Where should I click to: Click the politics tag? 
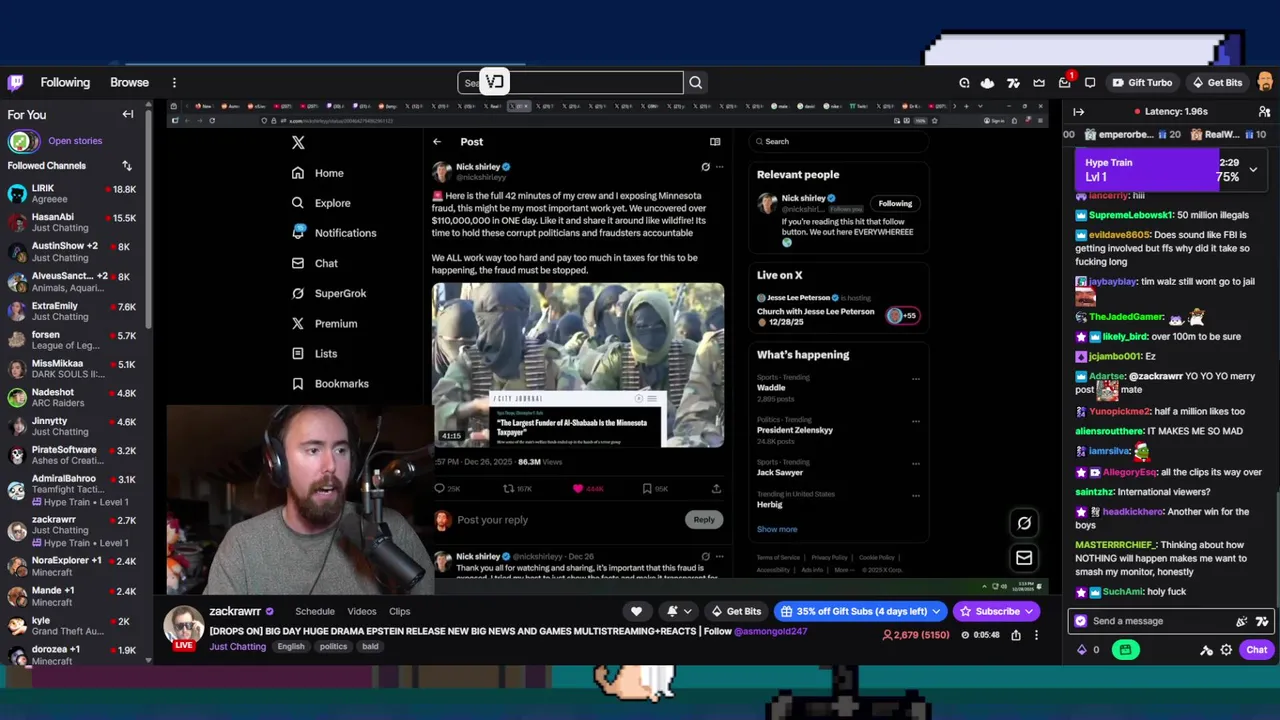coord(333,647)
